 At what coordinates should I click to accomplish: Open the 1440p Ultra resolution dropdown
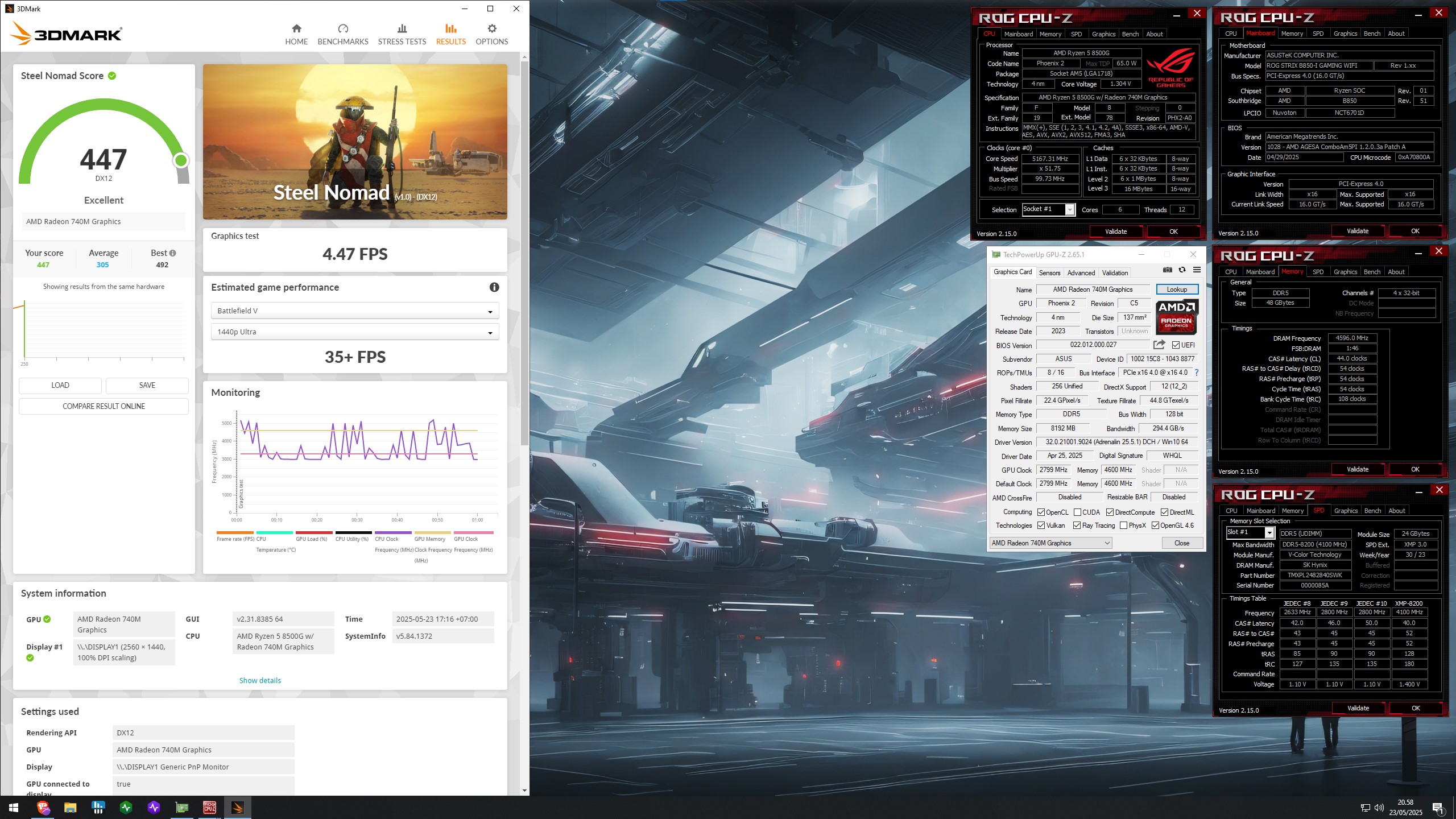tap(355, 332)
